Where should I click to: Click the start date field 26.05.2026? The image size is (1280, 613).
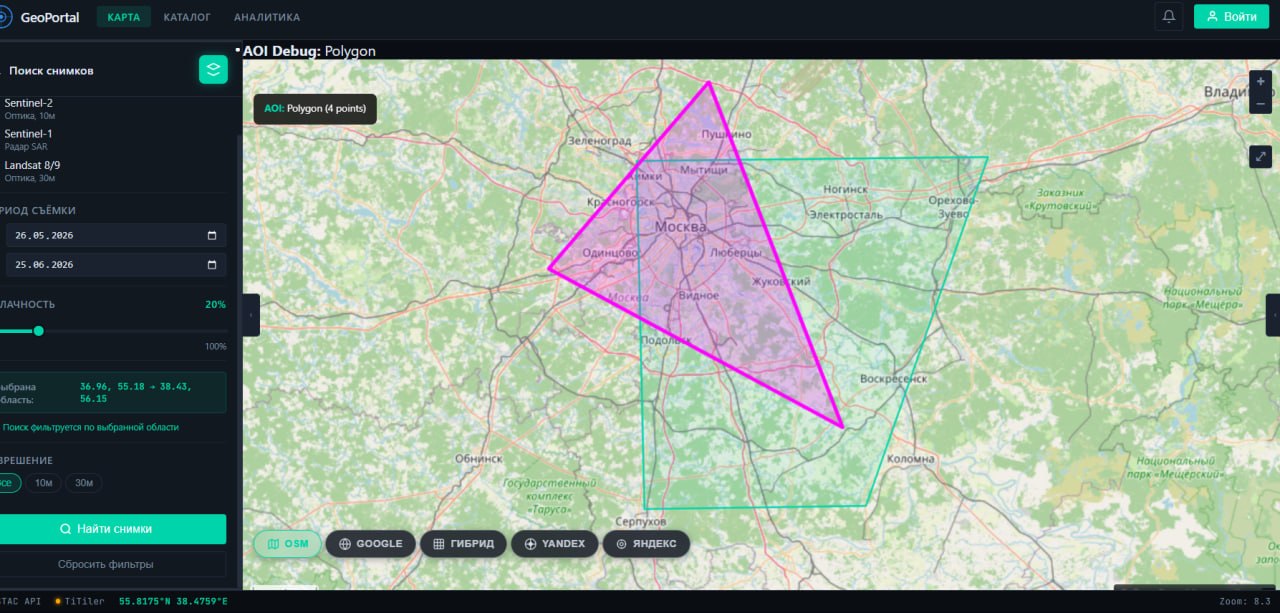tap(116, 235)
